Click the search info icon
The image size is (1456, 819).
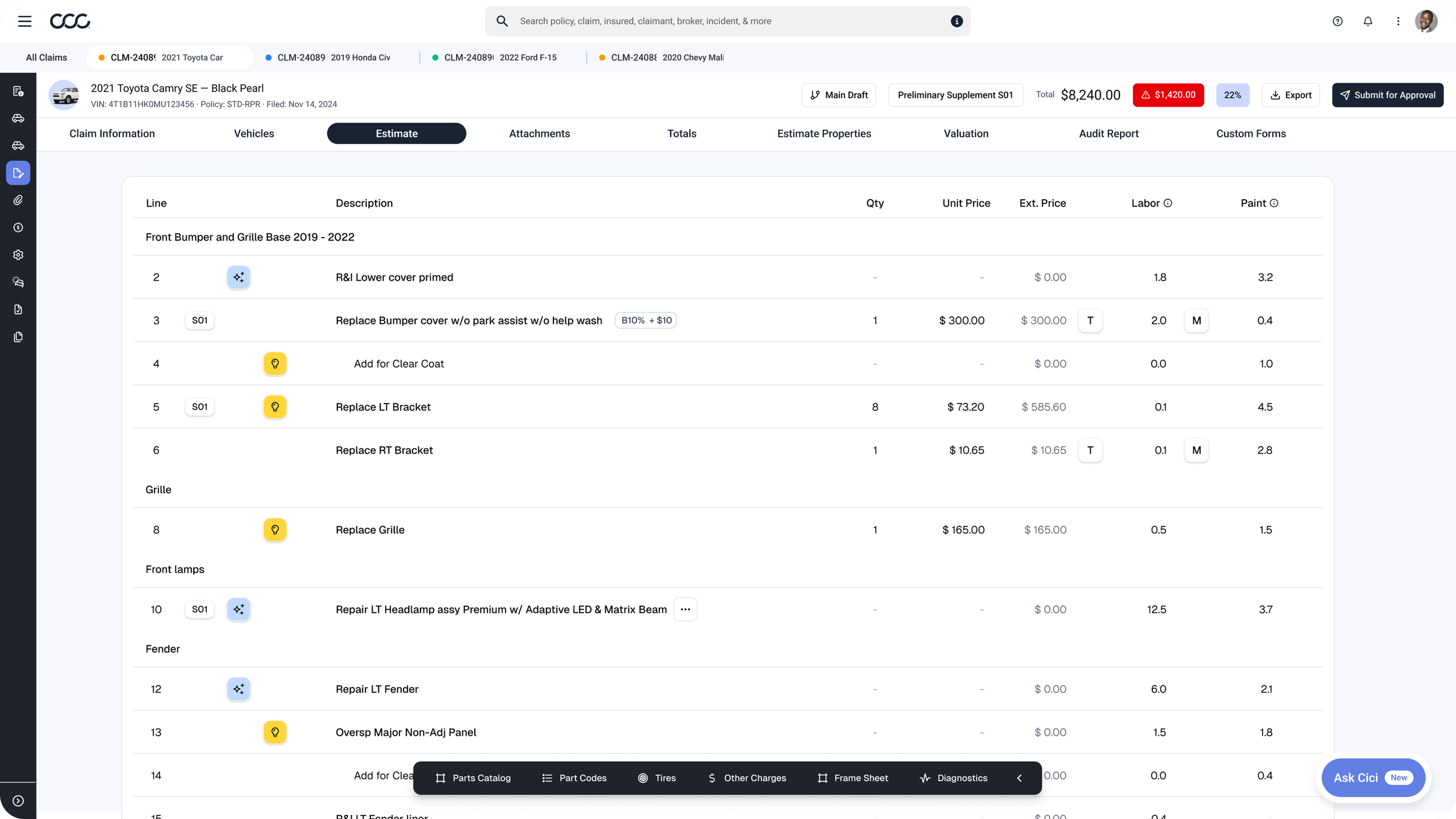[956, 21]
